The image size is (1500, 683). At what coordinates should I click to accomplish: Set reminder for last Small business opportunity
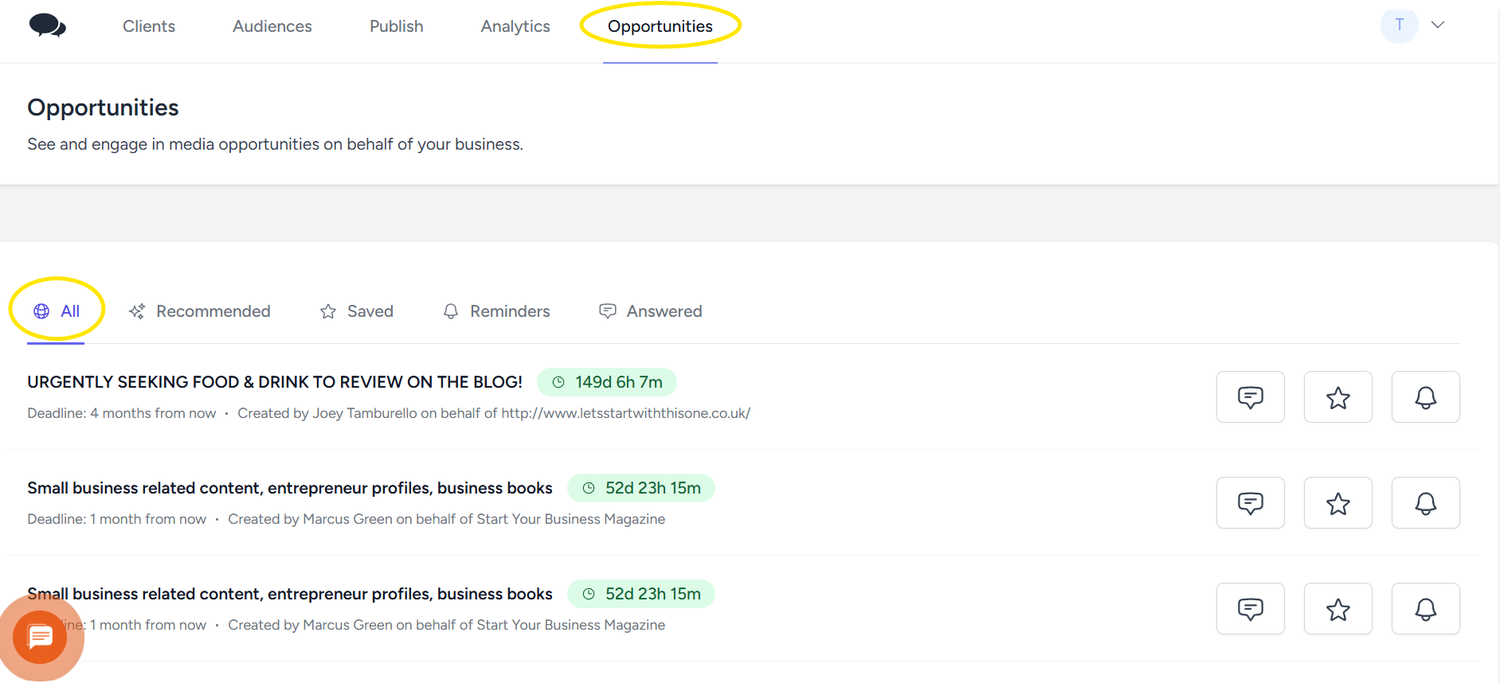point(1426,609)
